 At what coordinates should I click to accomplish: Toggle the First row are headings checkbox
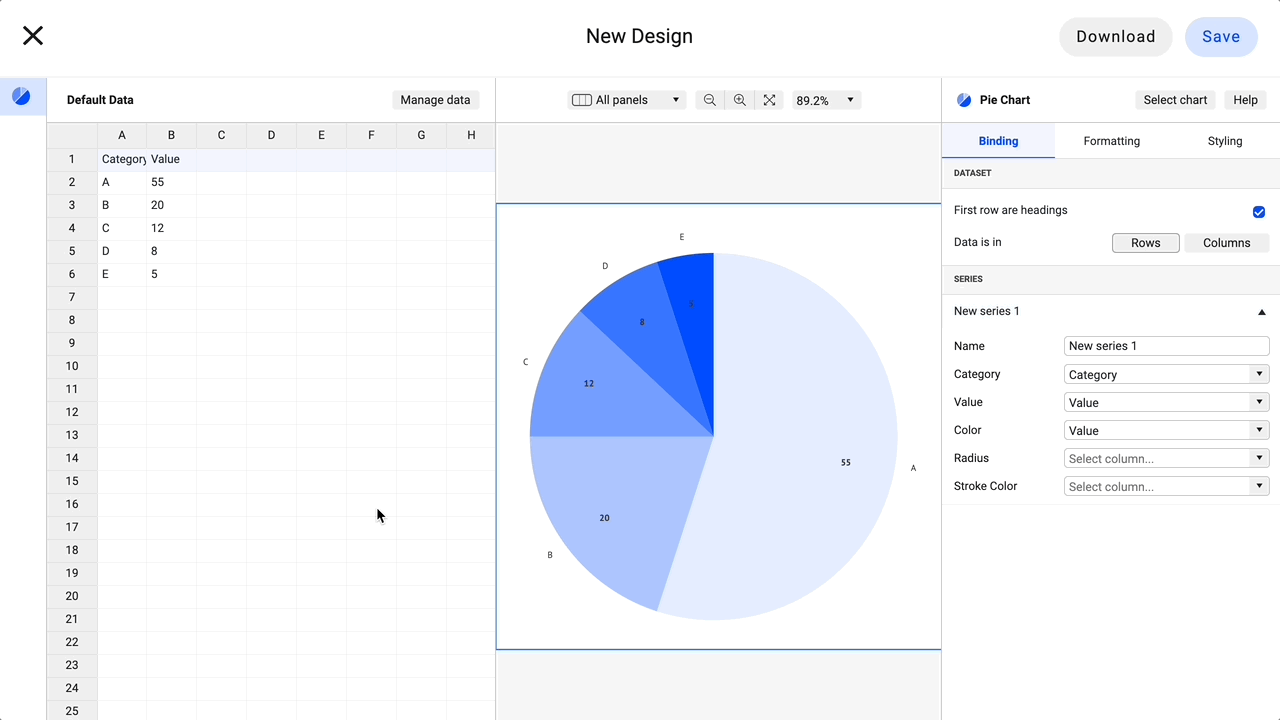pos(1258,212)
